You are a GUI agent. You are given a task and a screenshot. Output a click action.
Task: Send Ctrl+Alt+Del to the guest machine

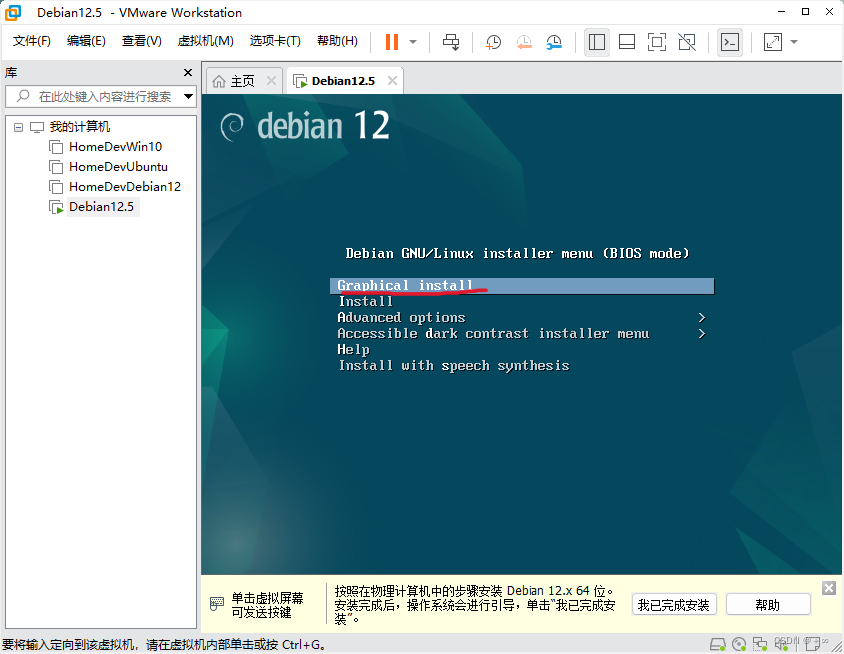(451, 42)
